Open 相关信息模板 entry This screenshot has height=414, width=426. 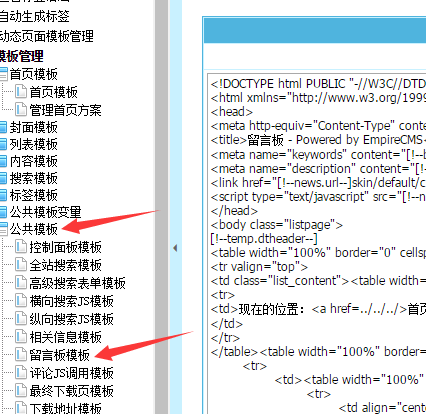click(x=65, y=337)
